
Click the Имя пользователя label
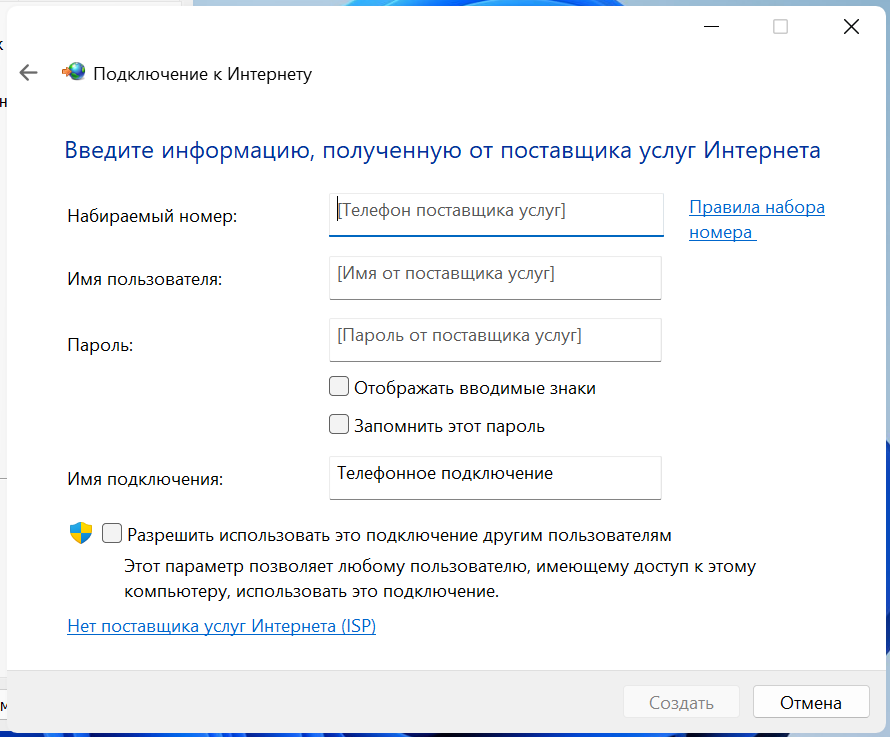pyautogui.click(x=144, y=279)
